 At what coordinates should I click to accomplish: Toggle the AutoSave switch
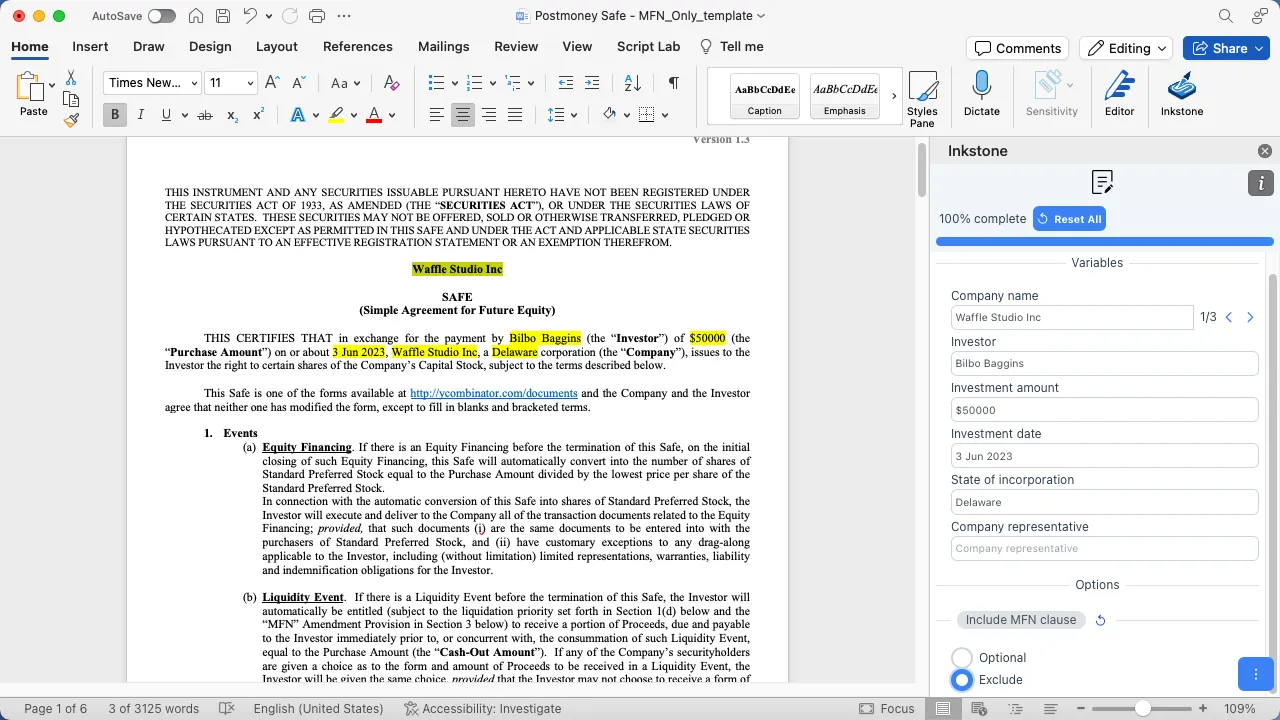tap(161, 16)
